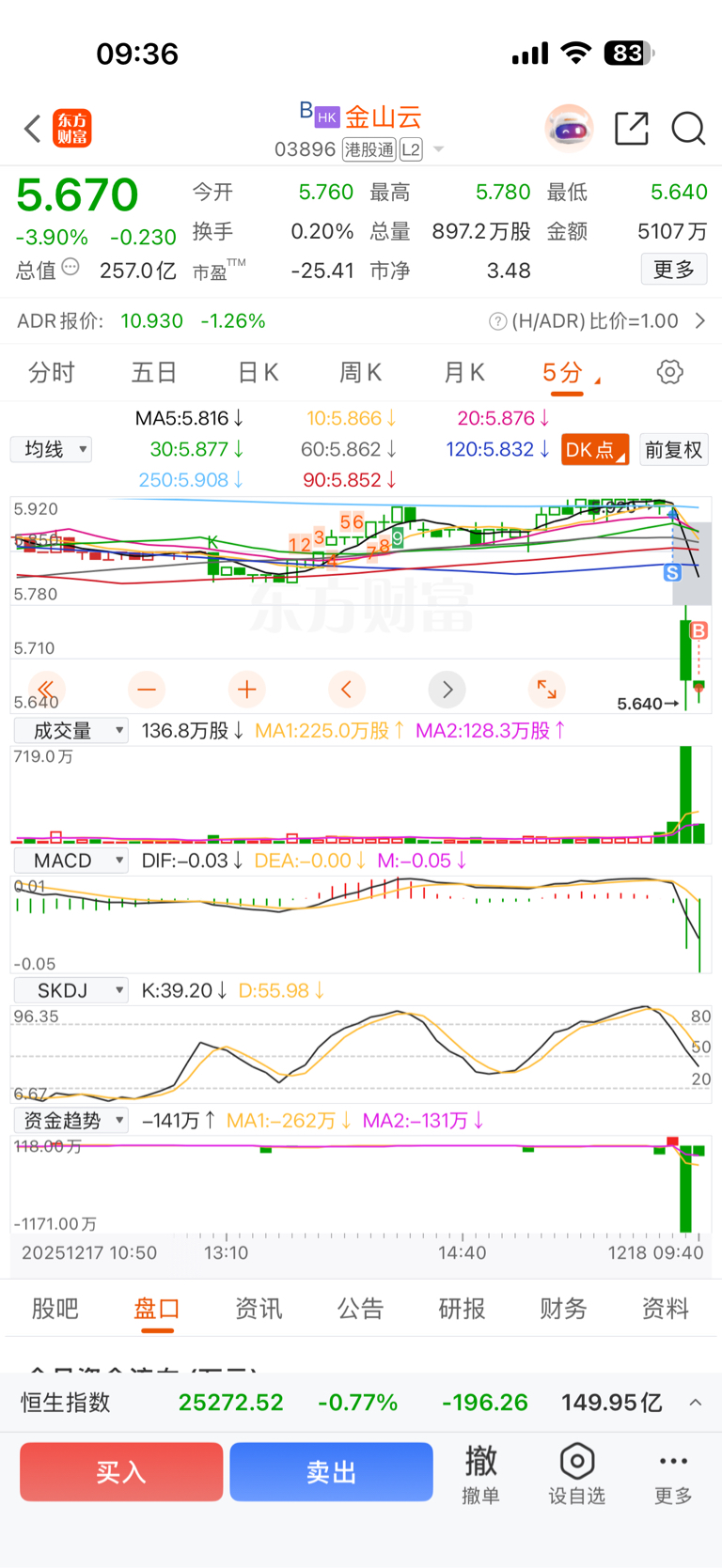
Task: Open the 公告 tab
Action: [360, 1309]
